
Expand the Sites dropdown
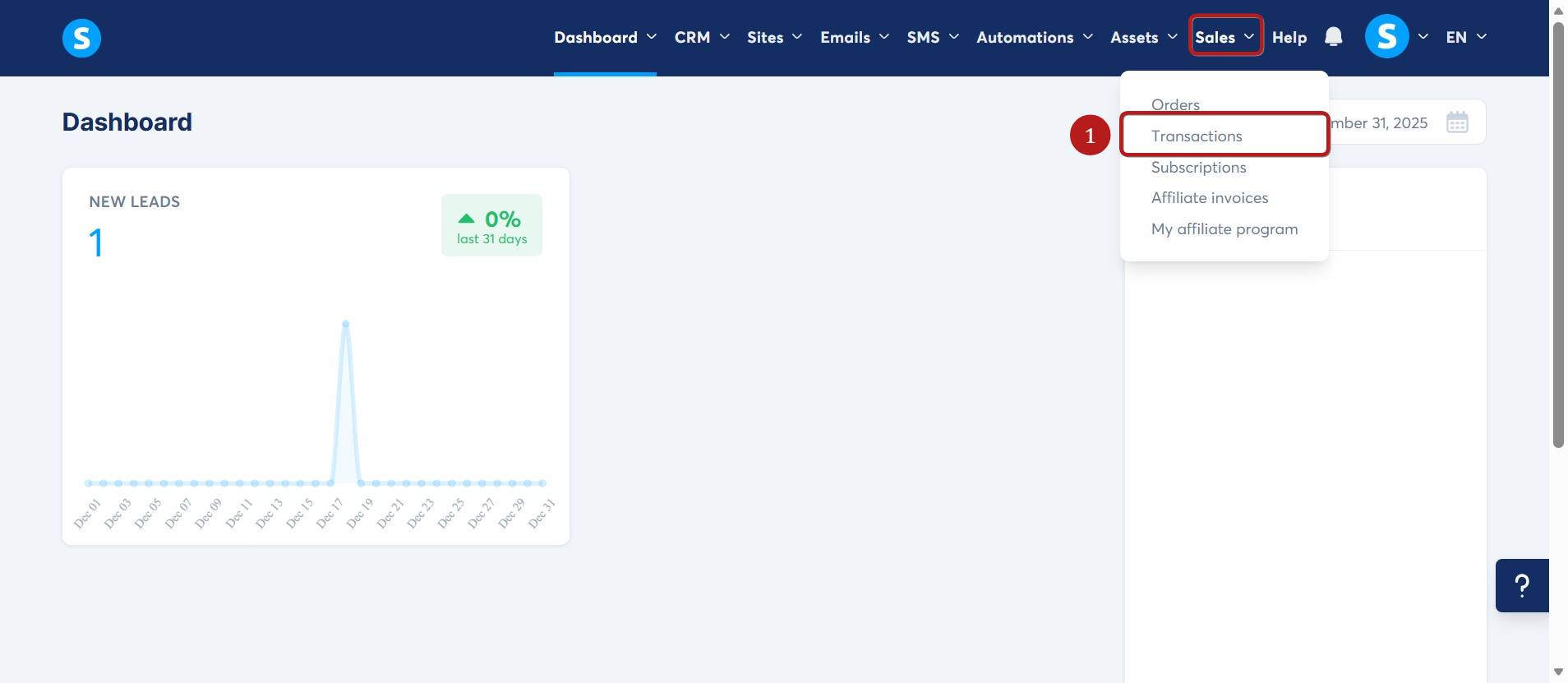tap(774, 37)
